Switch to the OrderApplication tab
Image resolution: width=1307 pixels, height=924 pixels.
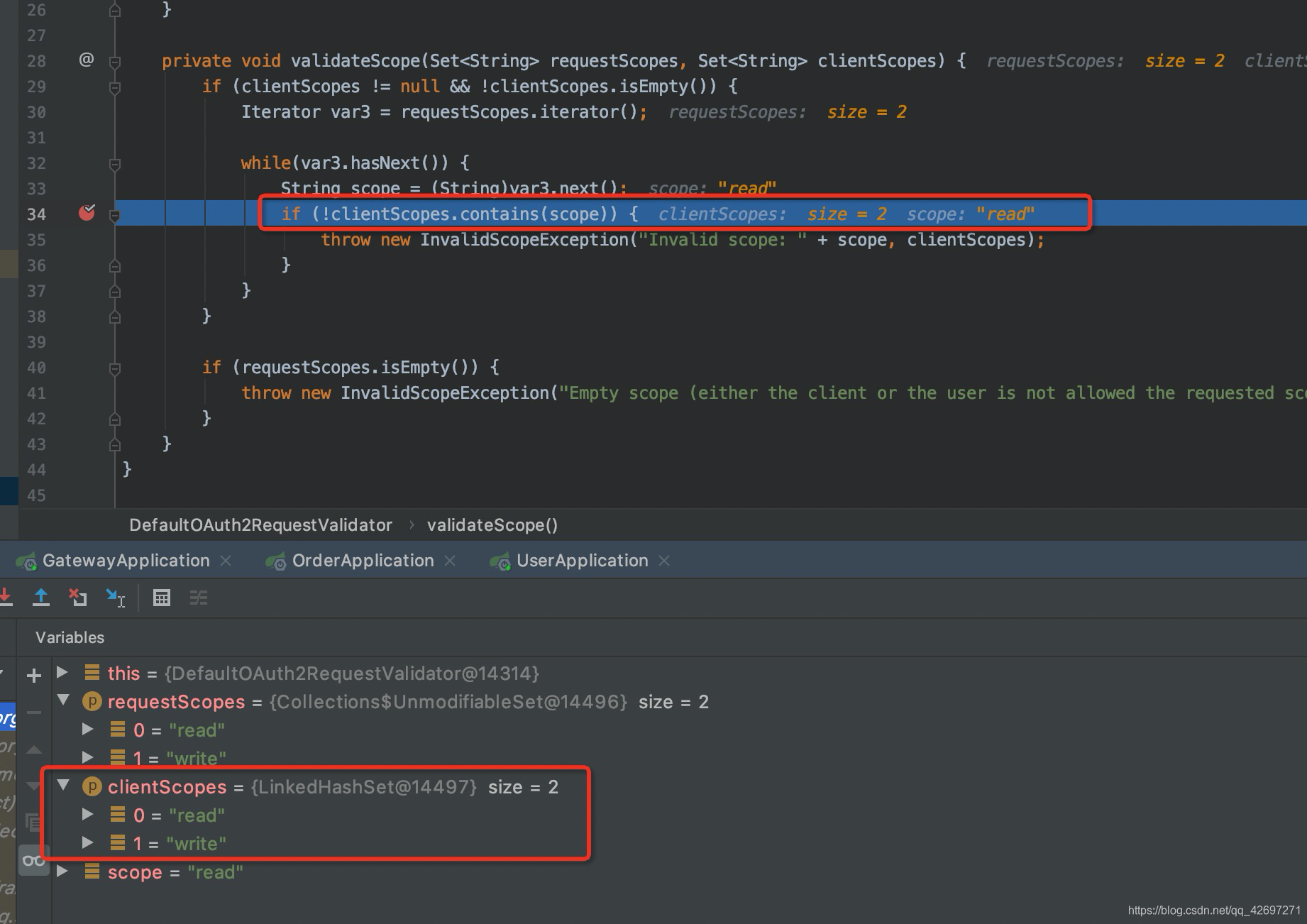pyautogui.click(x=363, y=561)
